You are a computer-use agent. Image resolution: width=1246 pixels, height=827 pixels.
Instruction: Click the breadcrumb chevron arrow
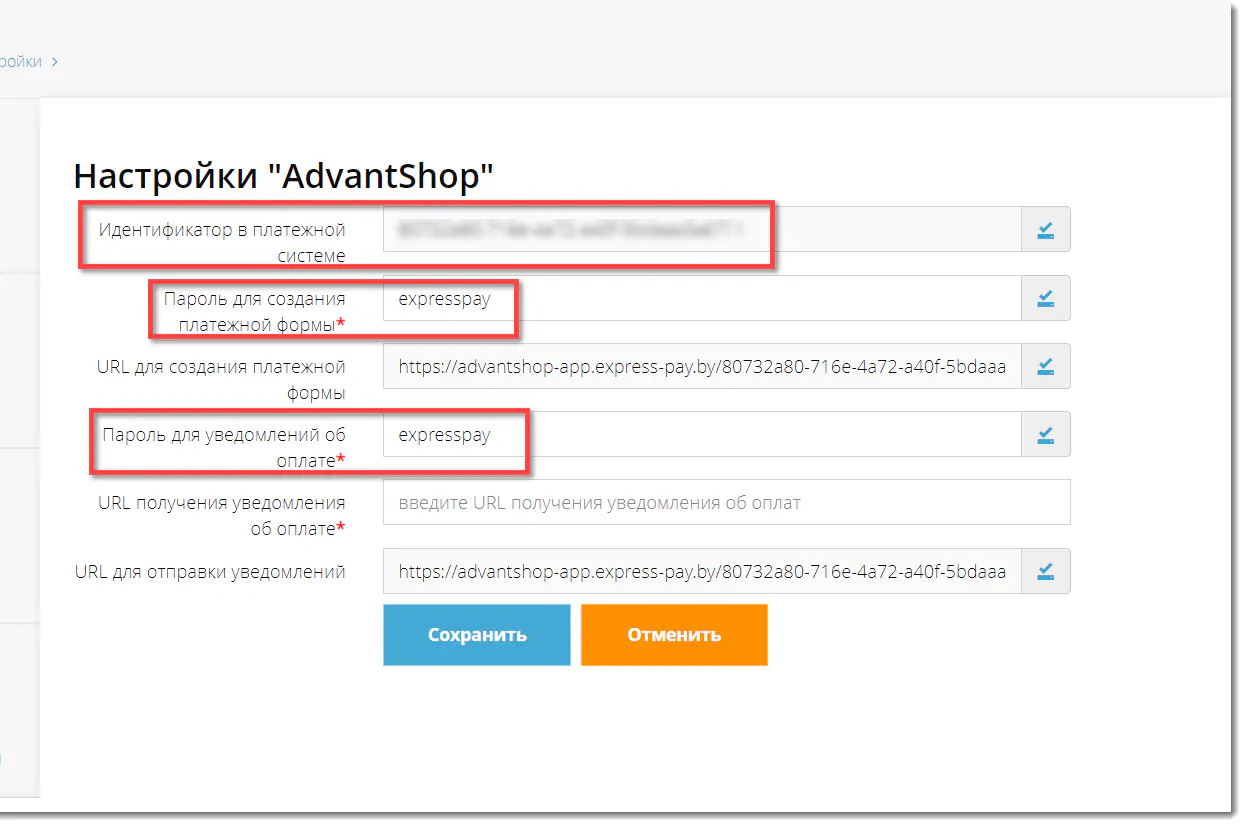point(54,62)
